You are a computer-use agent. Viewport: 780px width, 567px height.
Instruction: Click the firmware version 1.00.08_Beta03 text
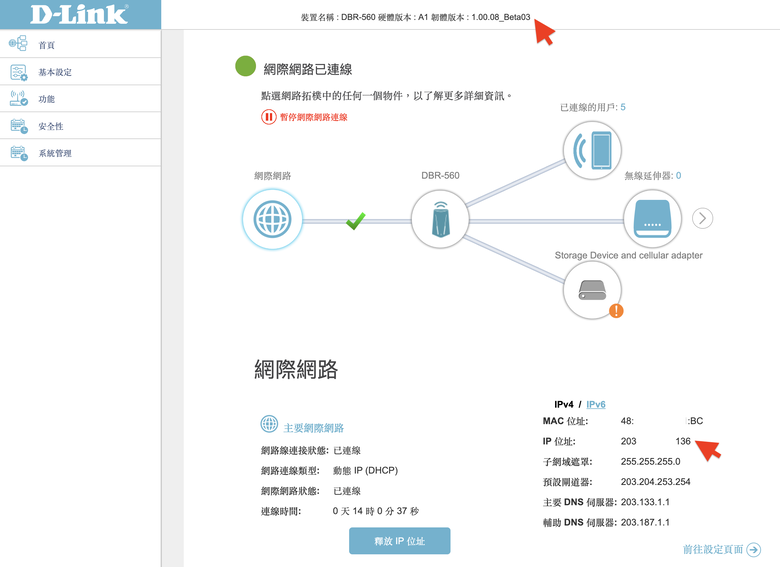[500, 17]
